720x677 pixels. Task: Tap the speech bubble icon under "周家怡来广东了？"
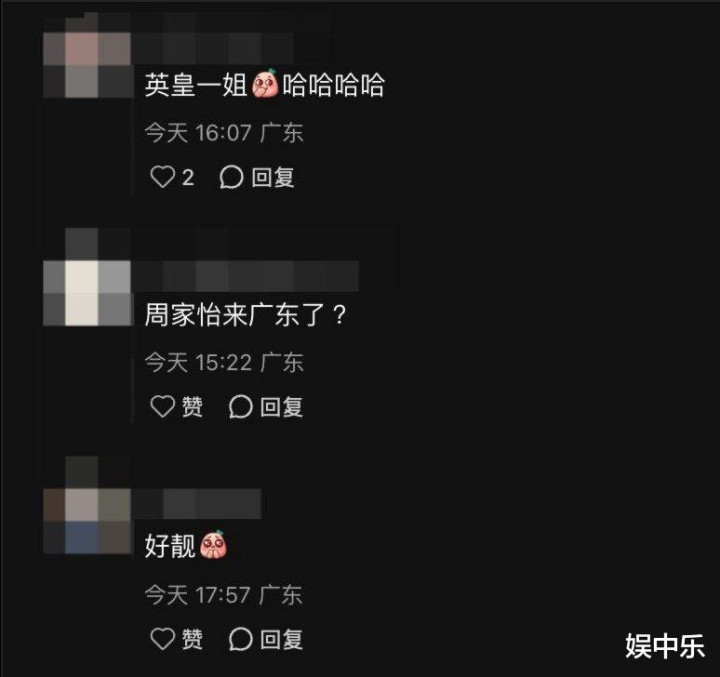241,406
